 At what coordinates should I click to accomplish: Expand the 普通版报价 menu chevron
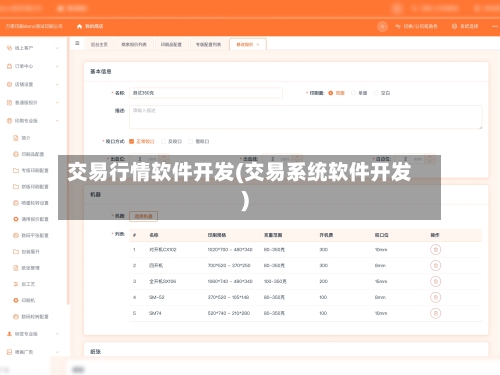pyautogui.click(x=57, y=103)
